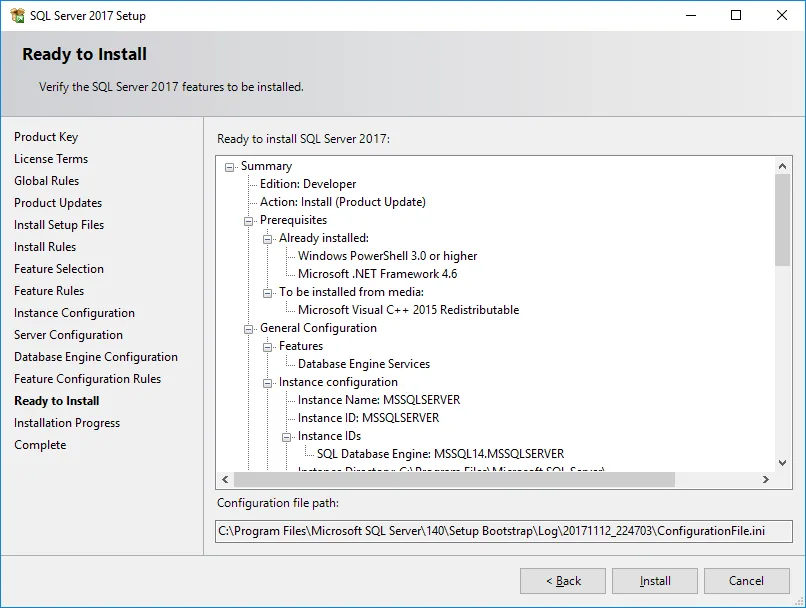Click the Back button
This screenshot has height=608, width=806.
(563, 581)
